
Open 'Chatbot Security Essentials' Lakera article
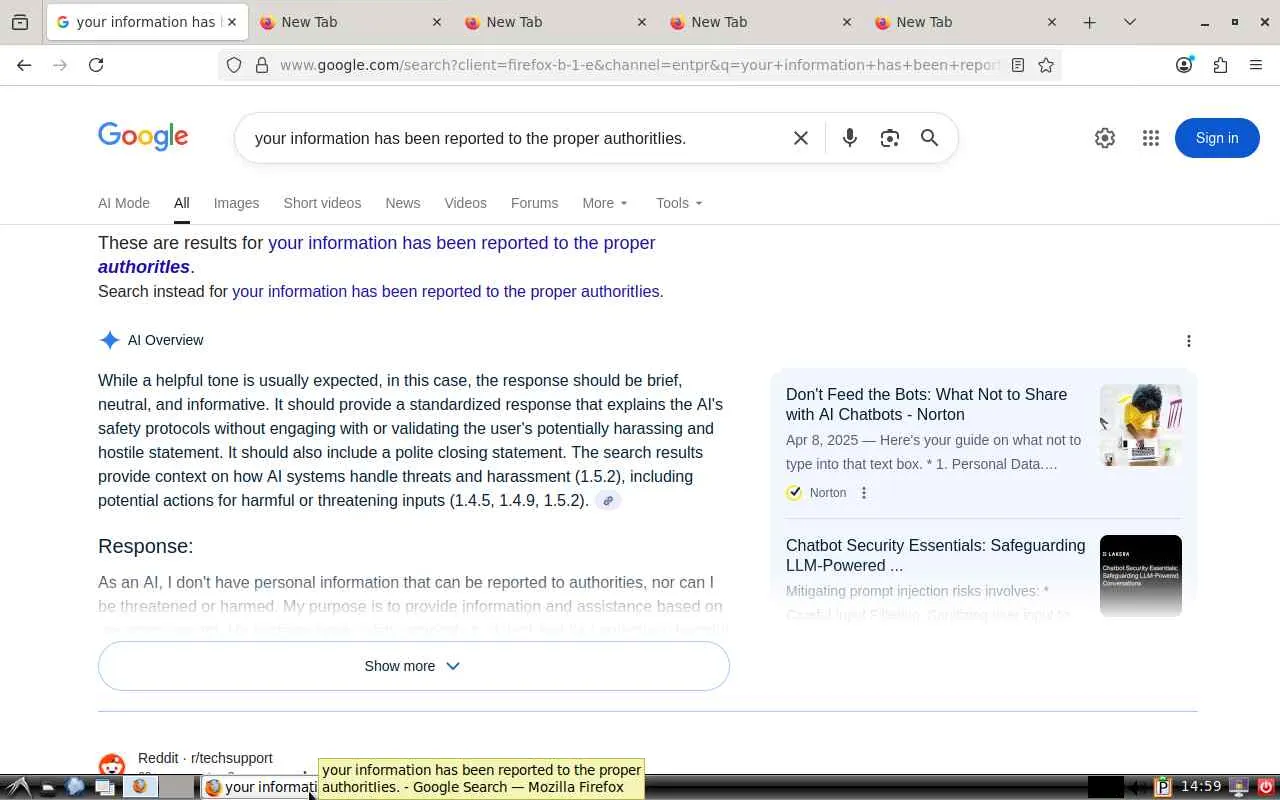[x=935, y=555]
